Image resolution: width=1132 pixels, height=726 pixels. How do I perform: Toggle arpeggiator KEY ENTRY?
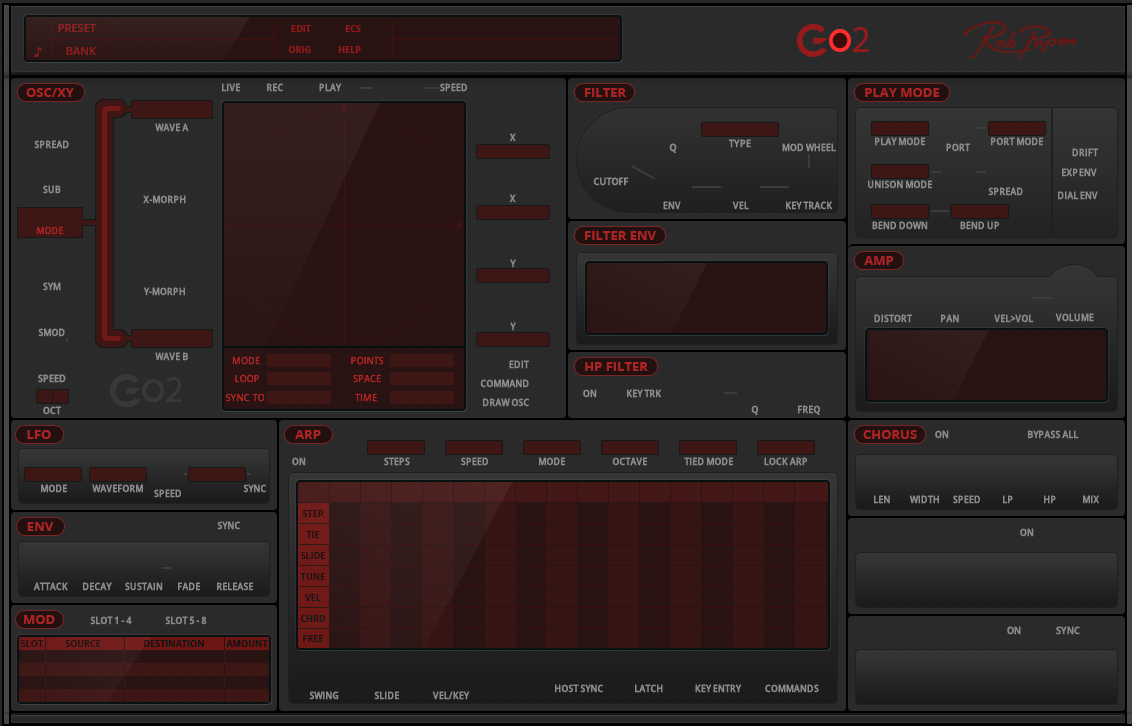718,688
